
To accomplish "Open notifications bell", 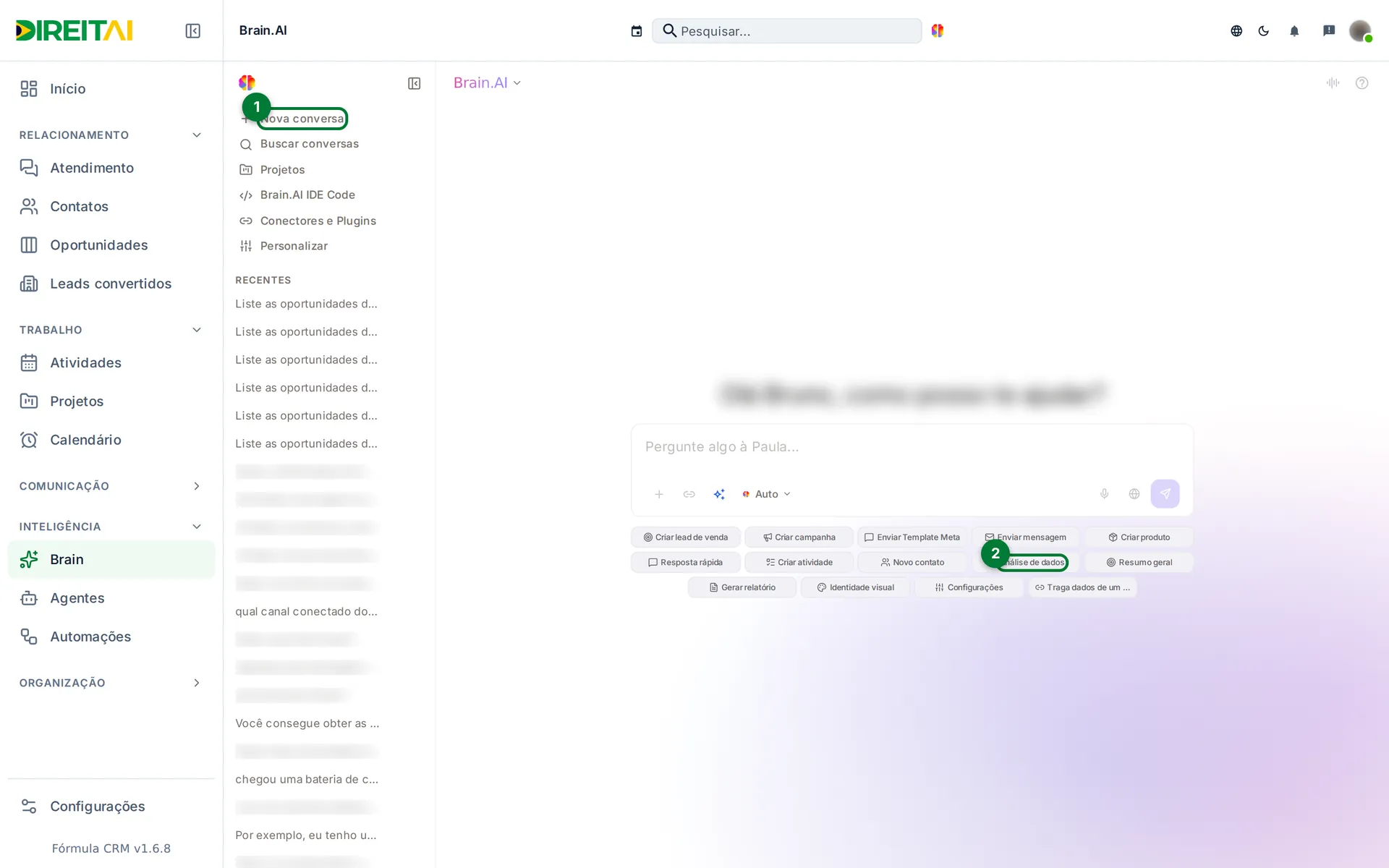I will 1294,31.
